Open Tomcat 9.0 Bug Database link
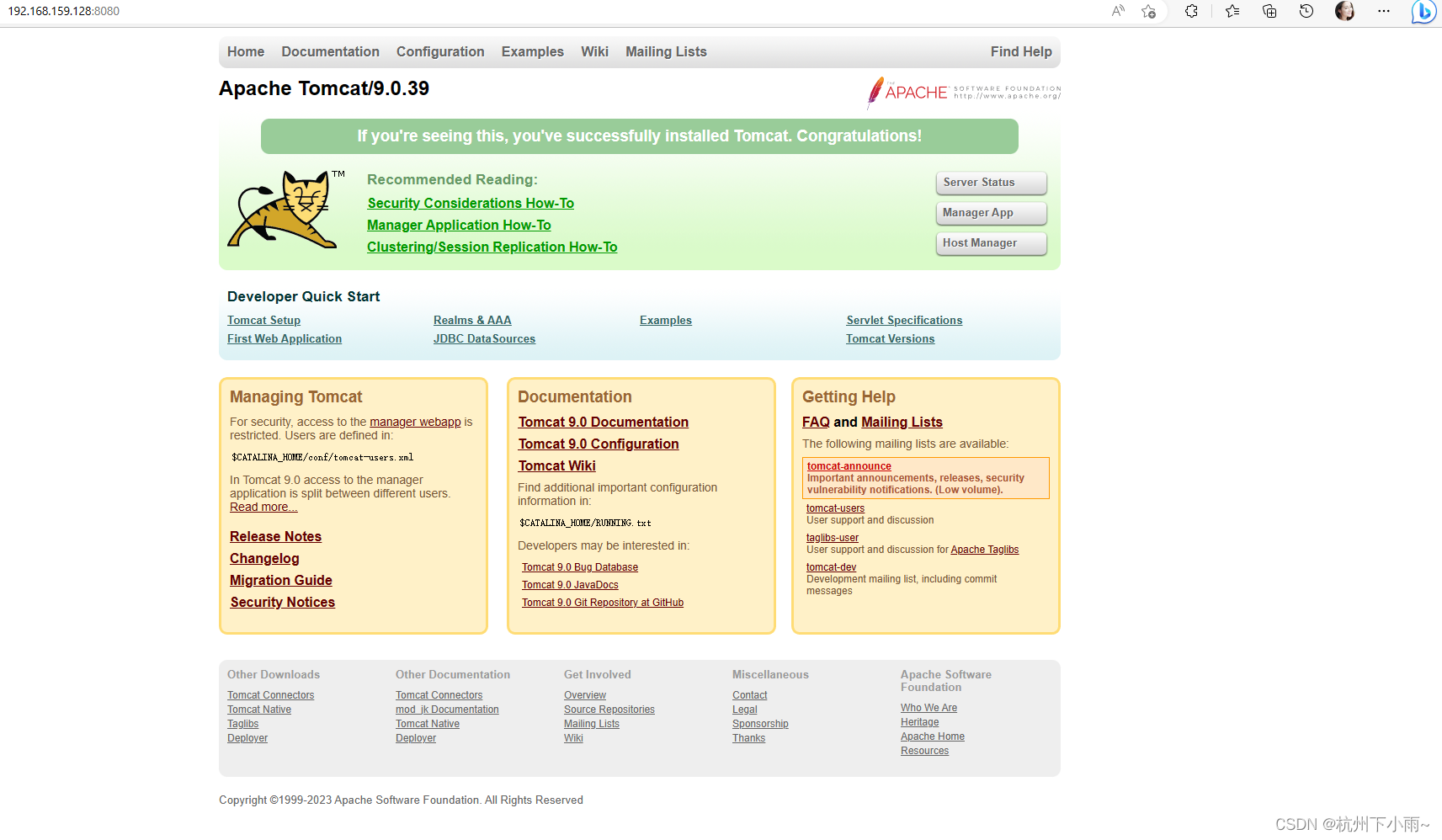This screenshot has height=840, width=1442. coord(580,567)
